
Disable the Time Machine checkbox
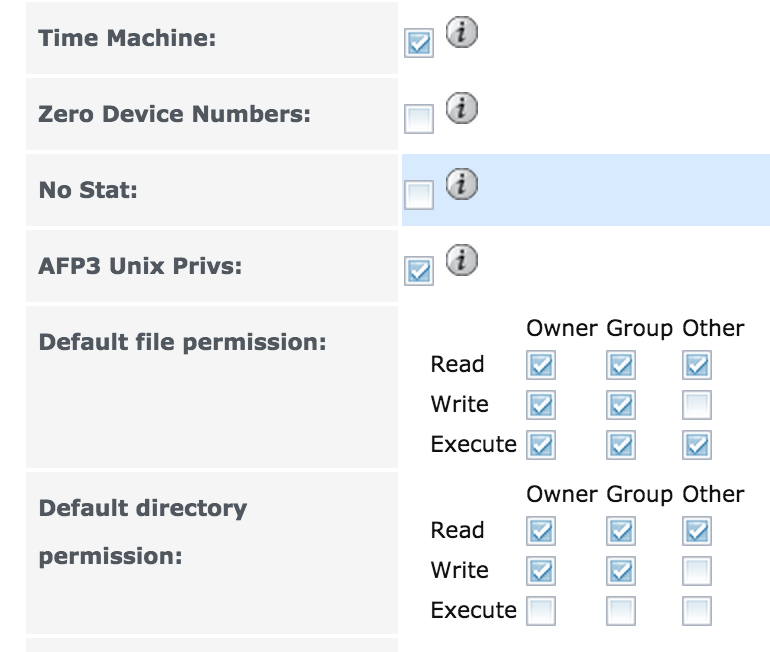click(419, 44)
